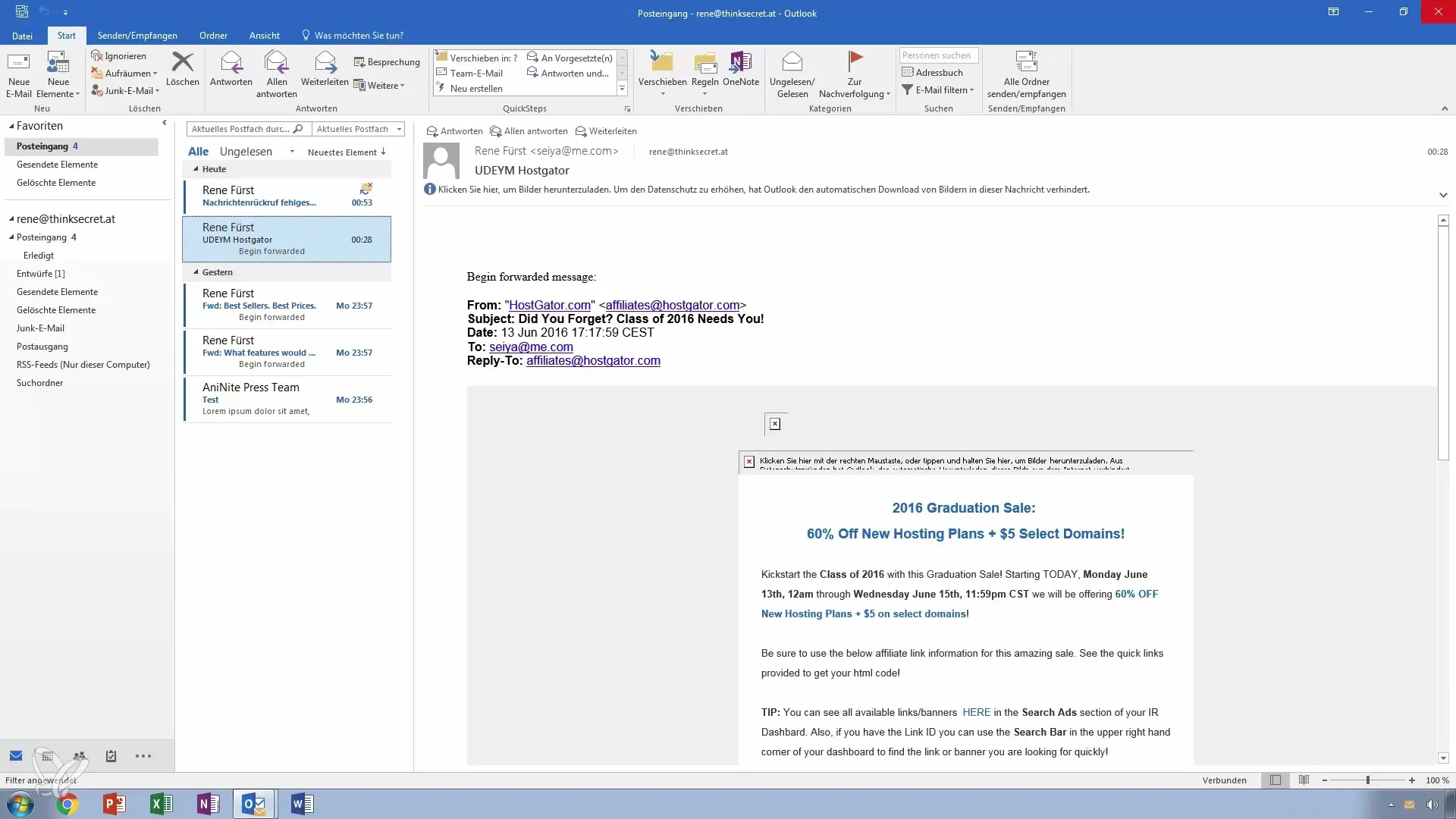Click the Windows Start button
This screenshot has height=819, width=1456.
[x=20, y=804]
